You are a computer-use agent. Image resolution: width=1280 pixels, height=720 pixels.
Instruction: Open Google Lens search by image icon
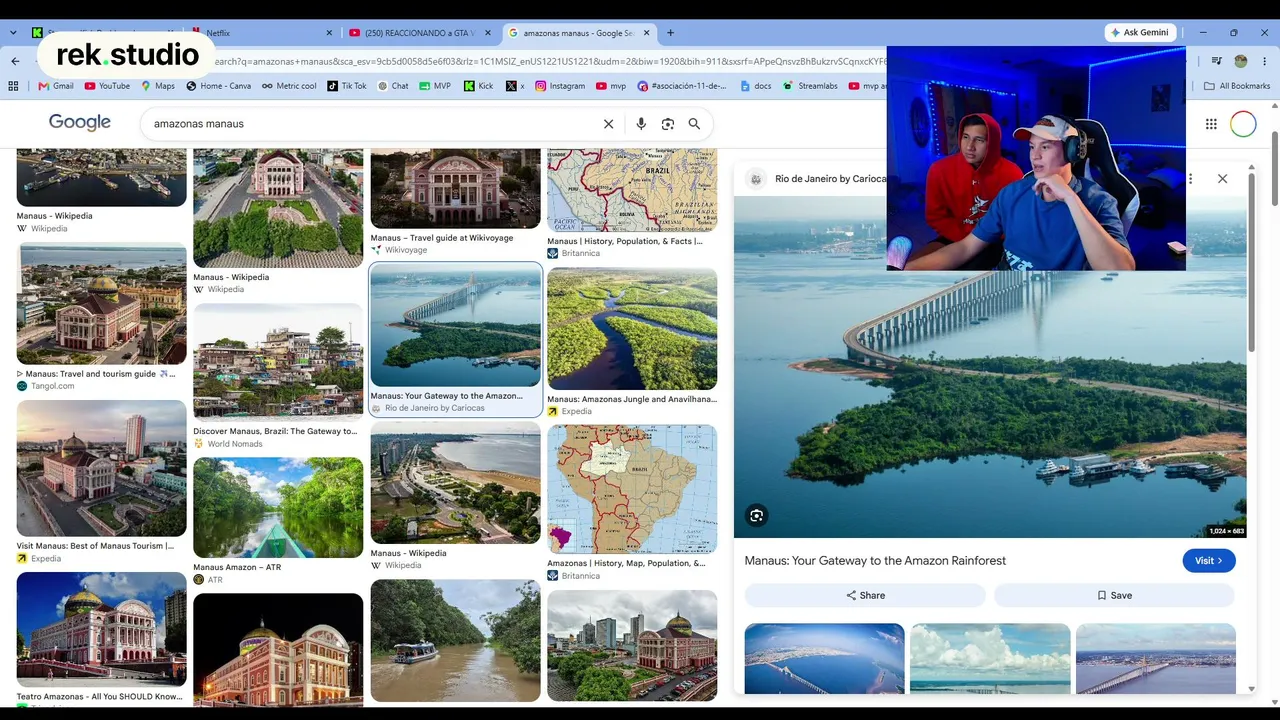point(668,124)
